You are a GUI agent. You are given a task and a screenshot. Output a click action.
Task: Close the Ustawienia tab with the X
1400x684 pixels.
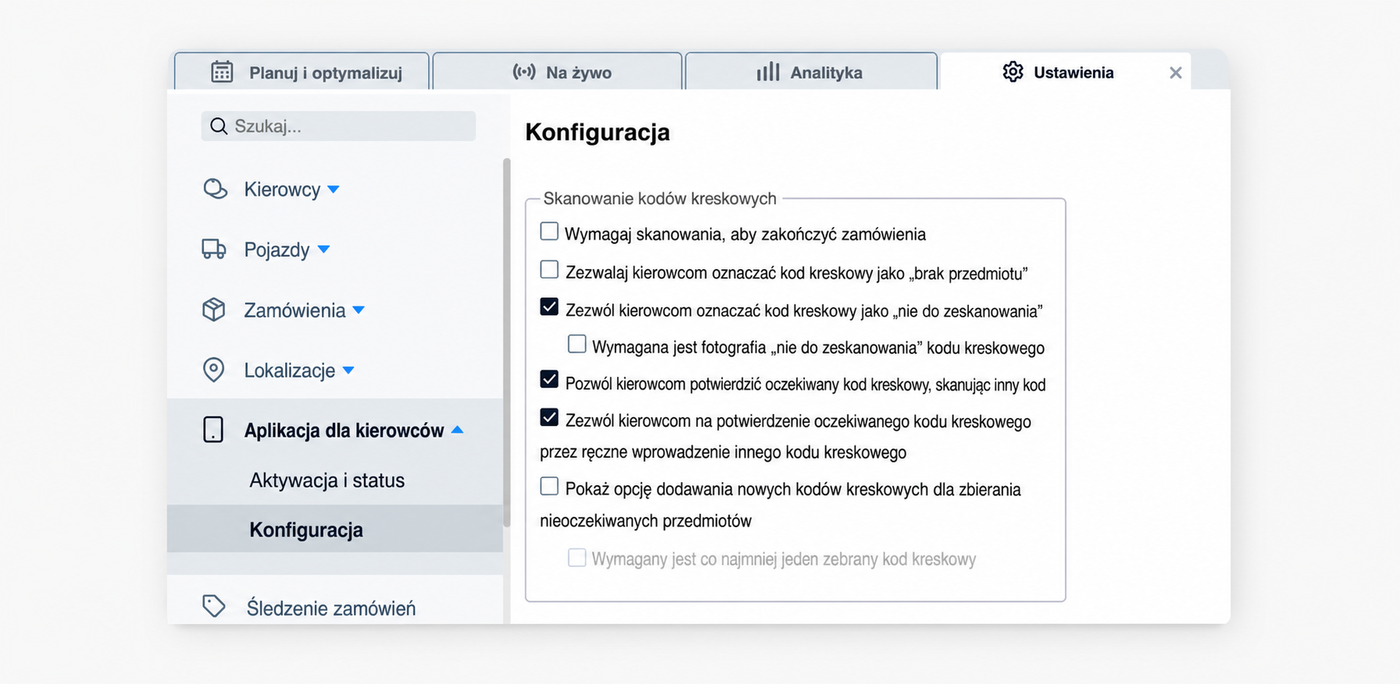point(1176,72)
